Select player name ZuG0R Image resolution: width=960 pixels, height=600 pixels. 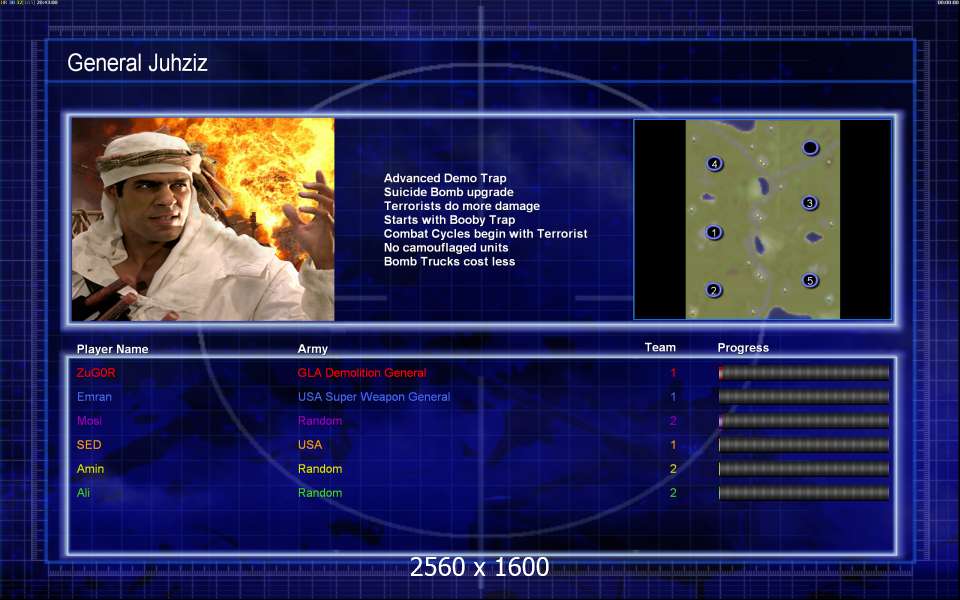pyautogui.click(x=96, y=372)
